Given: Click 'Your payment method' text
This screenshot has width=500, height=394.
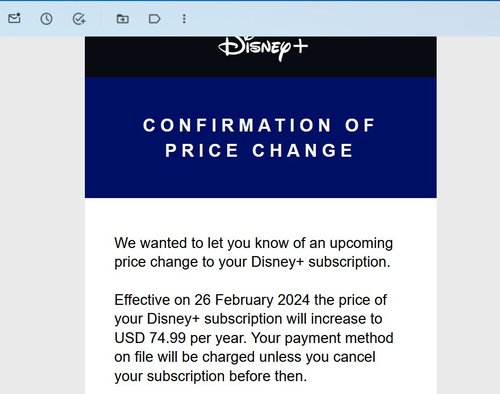Looking at the screenshot, I should pyautogui.click(x=323, y=338).
